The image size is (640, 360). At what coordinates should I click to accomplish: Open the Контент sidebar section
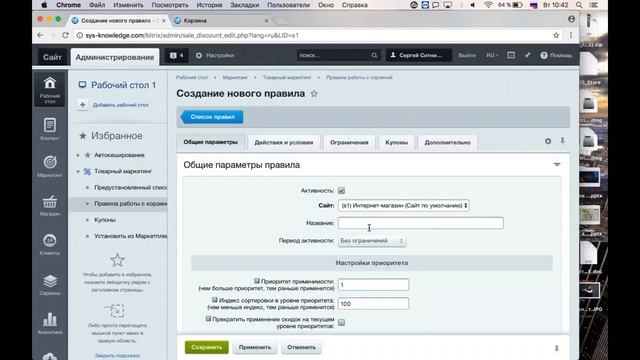(x=50, y=129)
